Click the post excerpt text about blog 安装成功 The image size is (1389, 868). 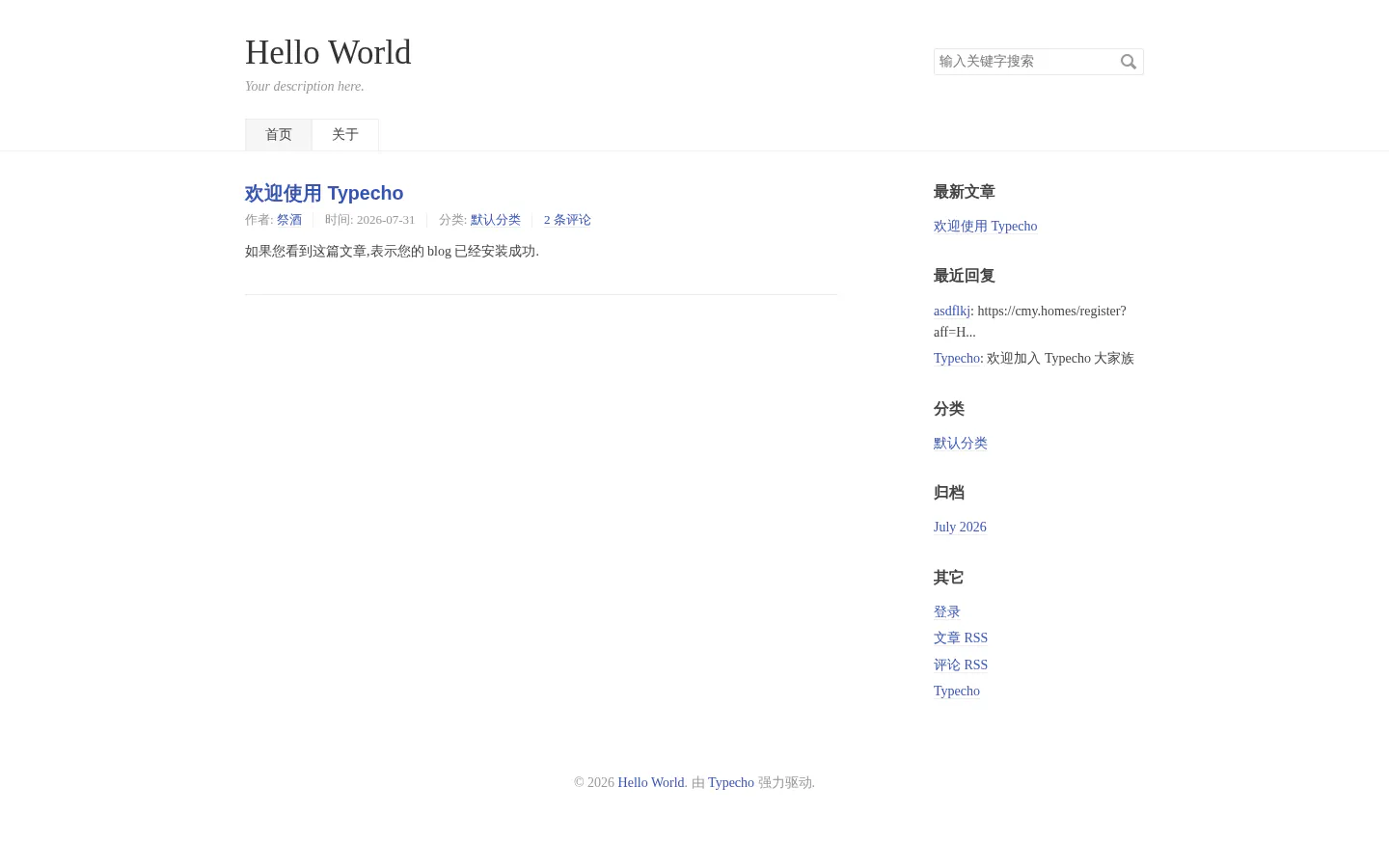tap(392, 252)
